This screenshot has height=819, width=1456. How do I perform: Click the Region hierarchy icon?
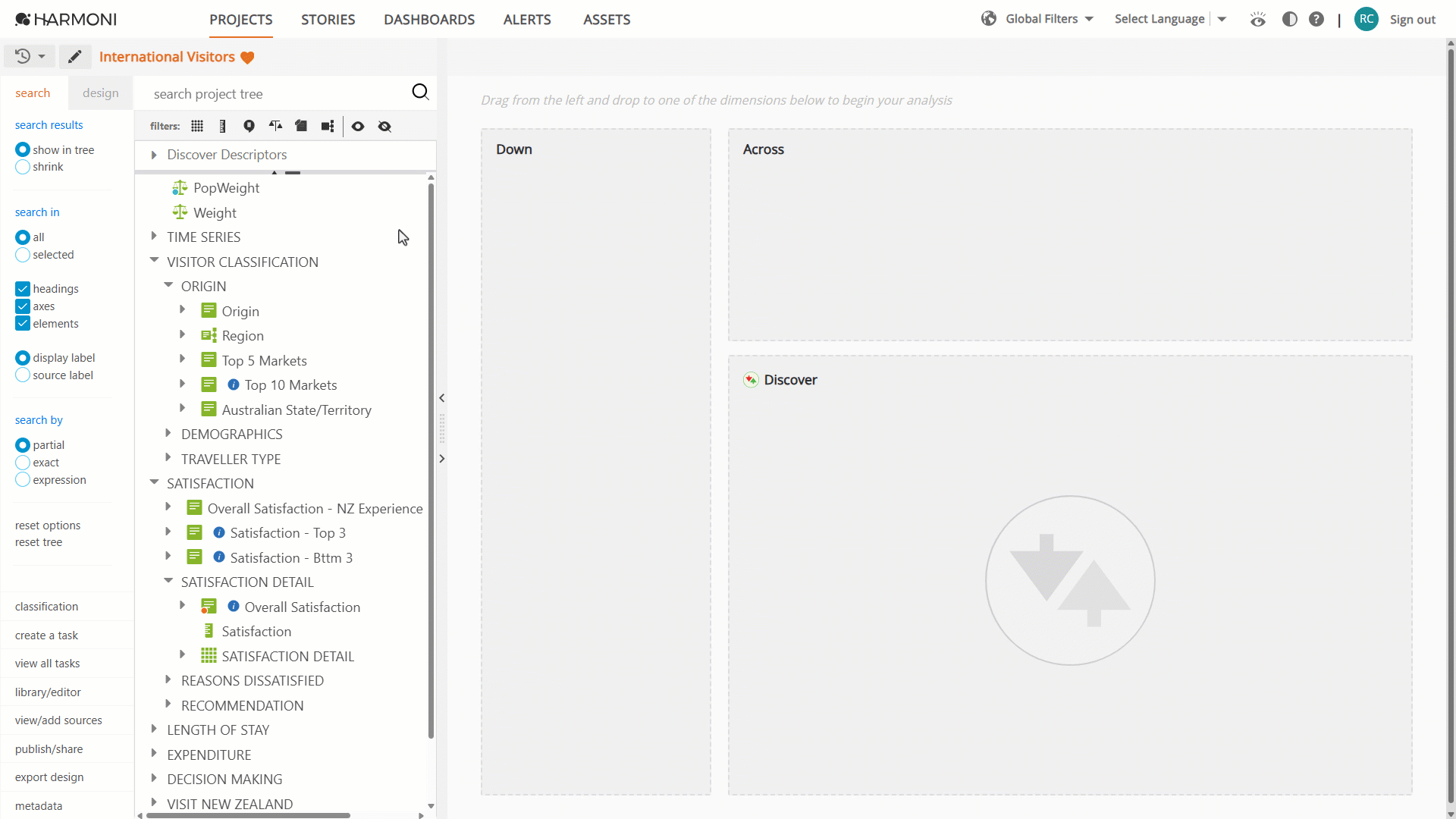point(209,335)
